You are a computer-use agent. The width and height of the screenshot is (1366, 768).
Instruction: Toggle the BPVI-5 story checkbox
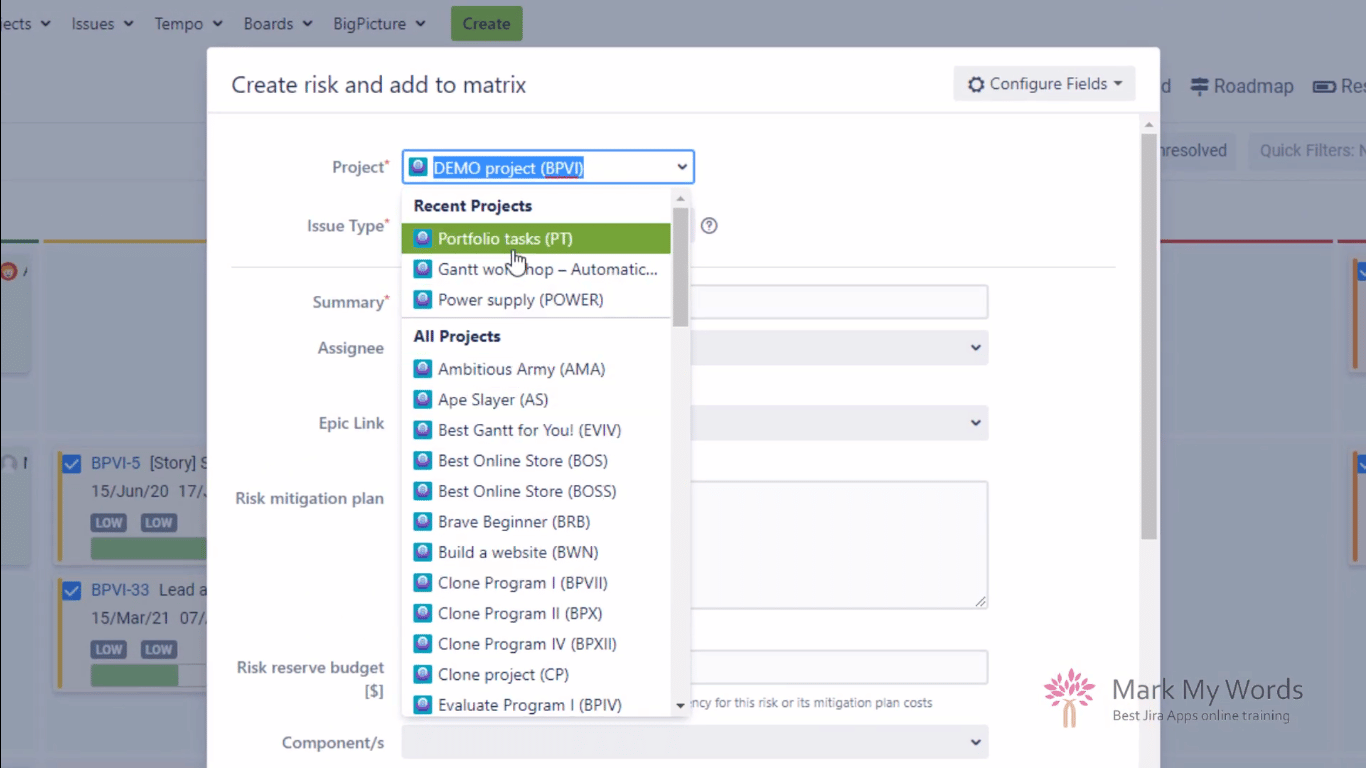pos(71,464)
